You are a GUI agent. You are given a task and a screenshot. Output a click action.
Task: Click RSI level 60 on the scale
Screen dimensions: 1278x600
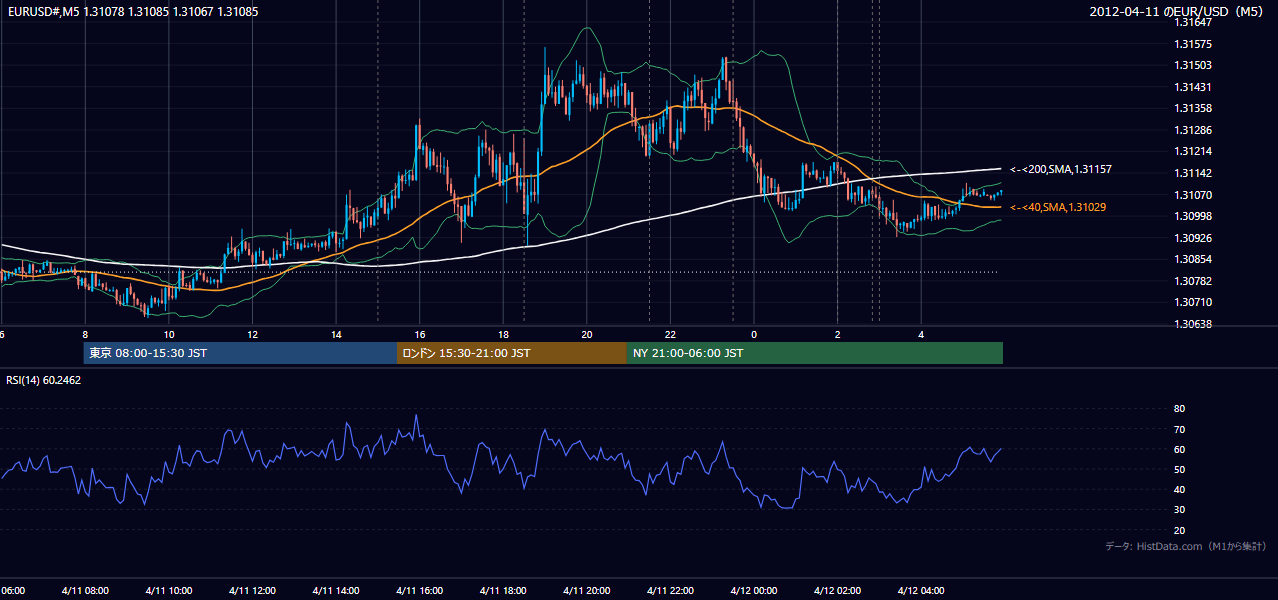point(1180,449)
